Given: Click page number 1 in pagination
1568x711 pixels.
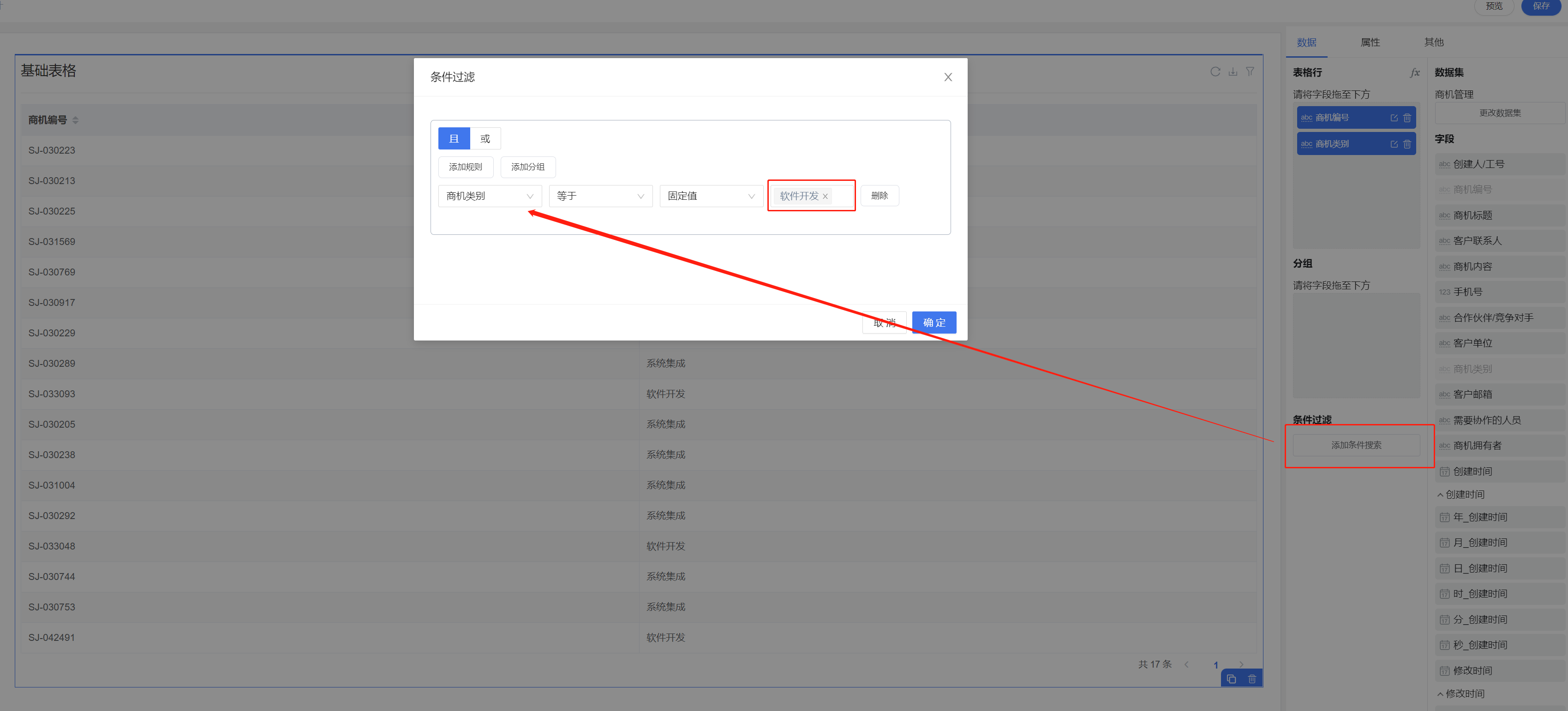Looking at the screenshot, I should coord(1215,665).
